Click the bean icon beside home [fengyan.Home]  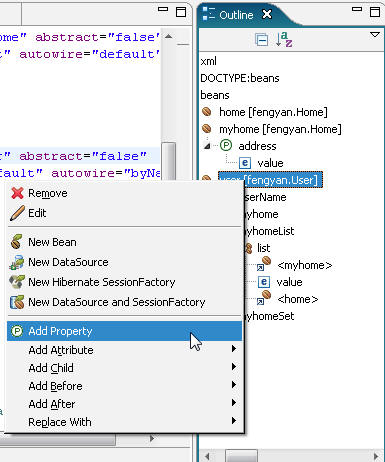pyautogui.click(x=207, y=111)
